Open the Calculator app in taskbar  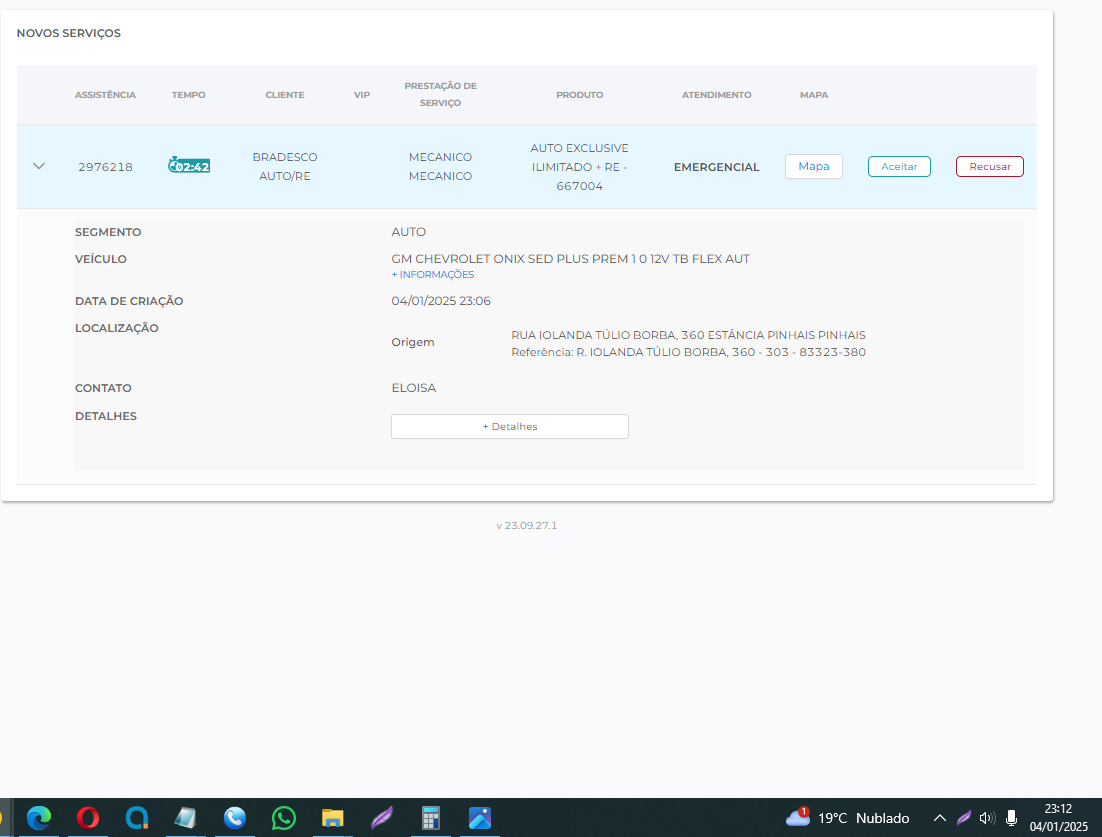pos(431,818)
